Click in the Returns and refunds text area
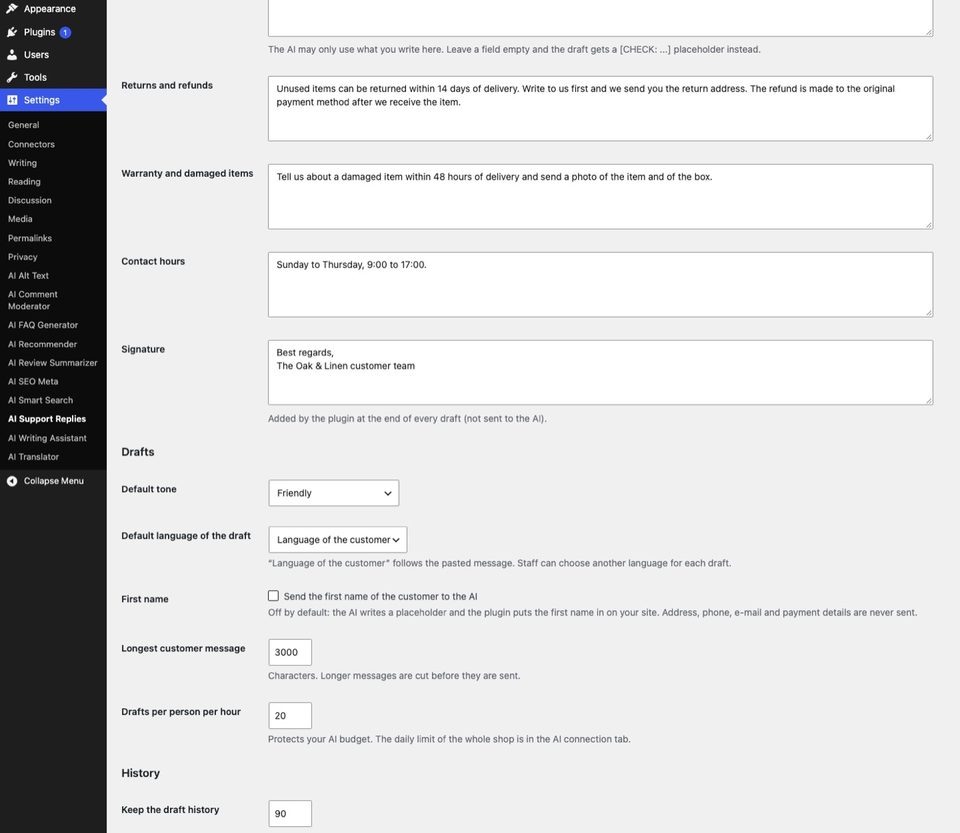 coord(600,108)
